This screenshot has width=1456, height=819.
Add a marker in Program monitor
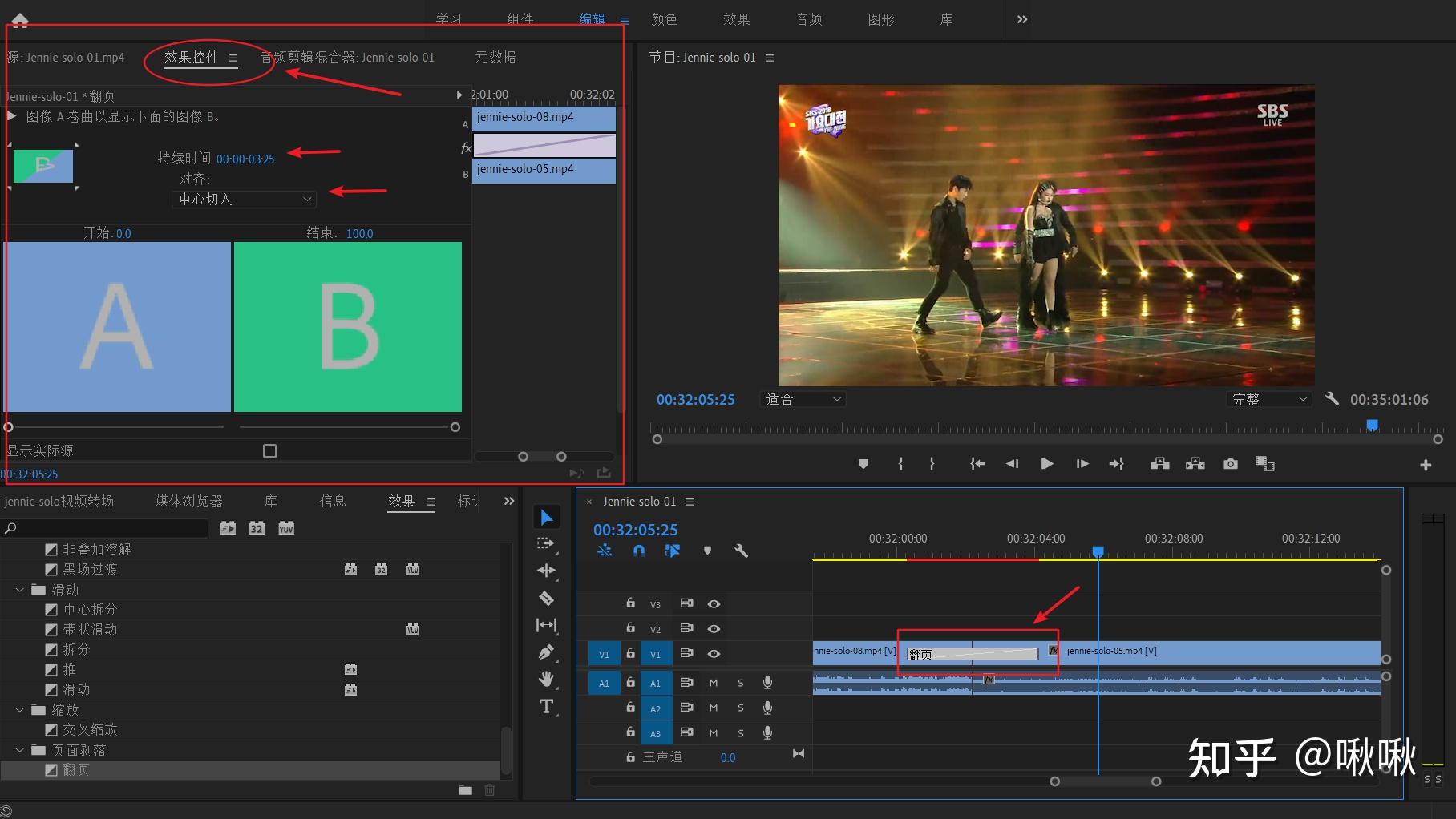tap(863, 464)
